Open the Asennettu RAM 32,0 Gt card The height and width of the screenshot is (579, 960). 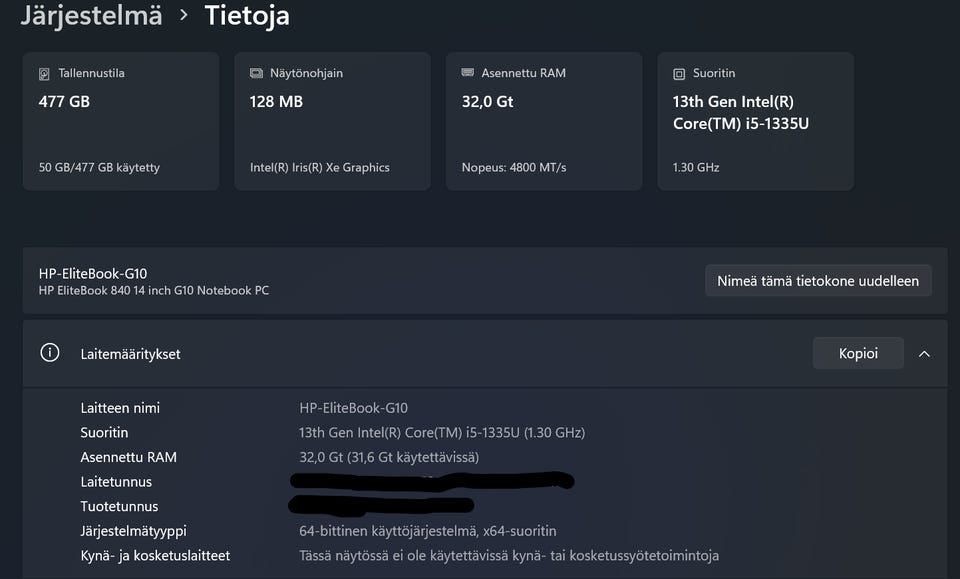pyautogui.click(x=544, y=121)
